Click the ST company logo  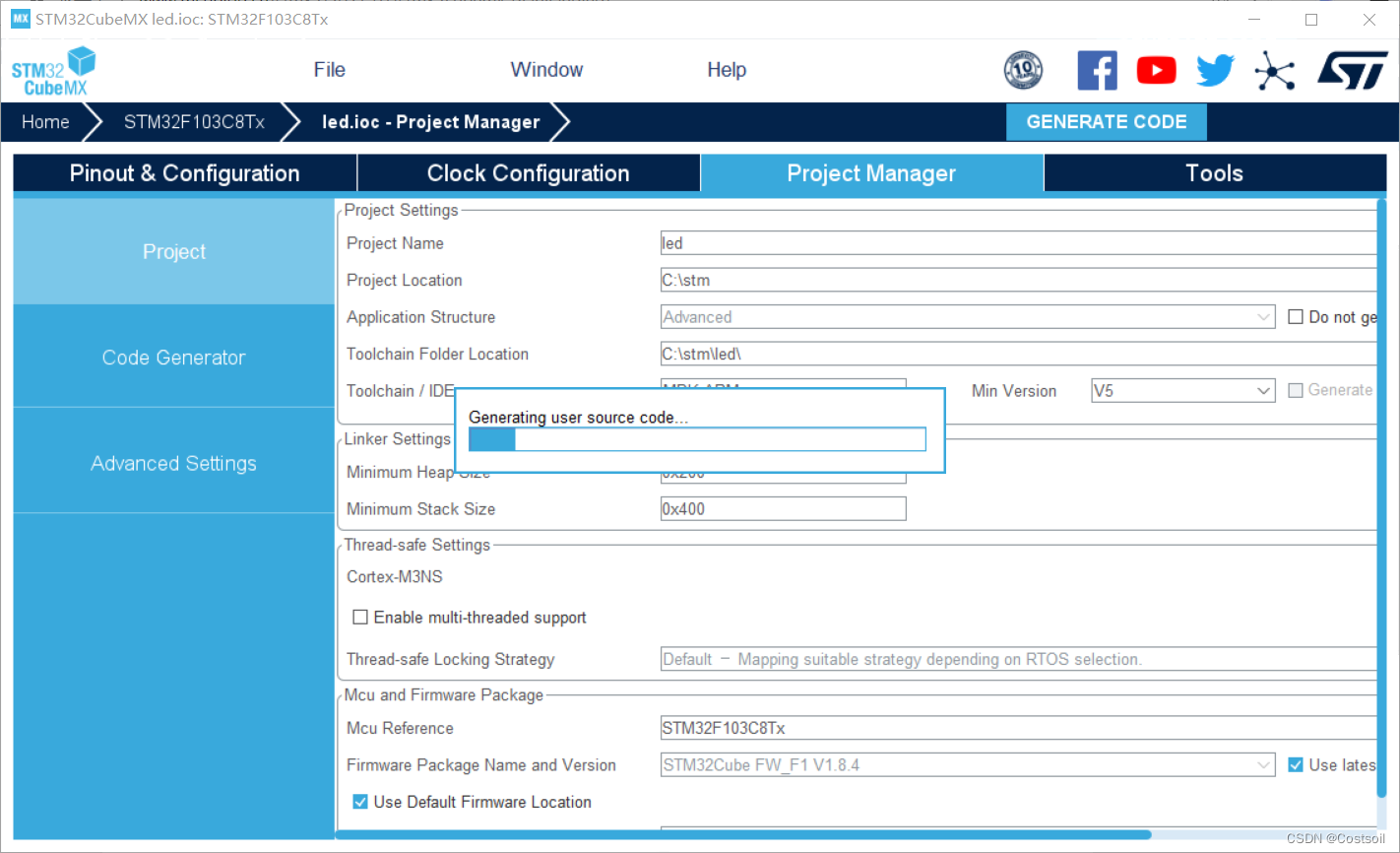(x=1353, y=70)
